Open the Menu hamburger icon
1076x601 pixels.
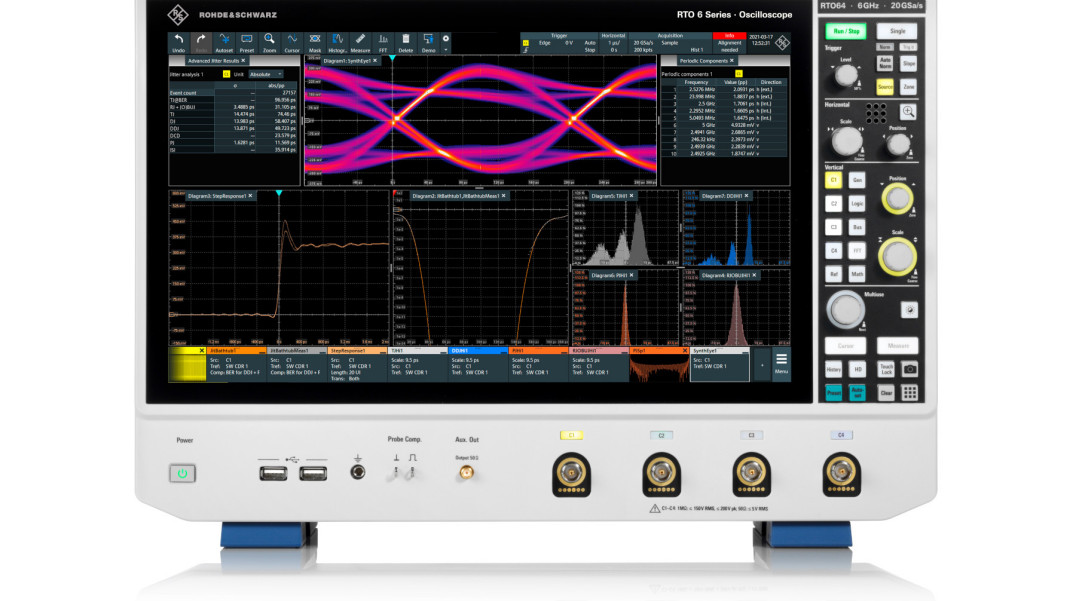click(781, 364)
